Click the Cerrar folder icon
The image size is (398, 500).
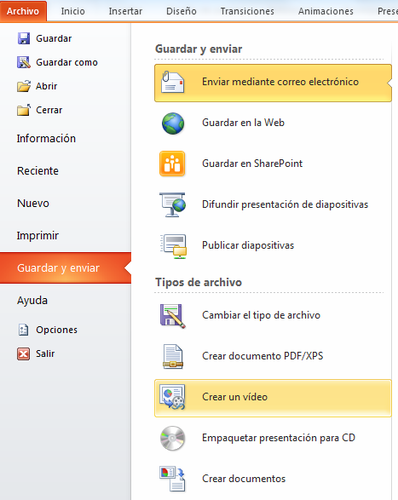24,110
